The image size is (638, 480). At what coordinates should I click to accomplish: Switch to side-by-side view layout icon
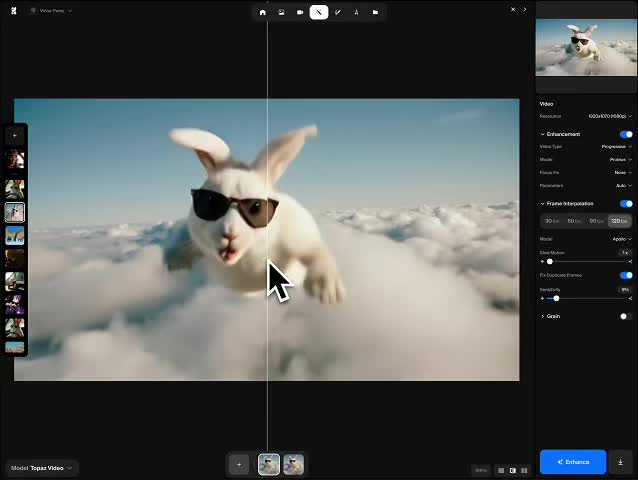524,470
